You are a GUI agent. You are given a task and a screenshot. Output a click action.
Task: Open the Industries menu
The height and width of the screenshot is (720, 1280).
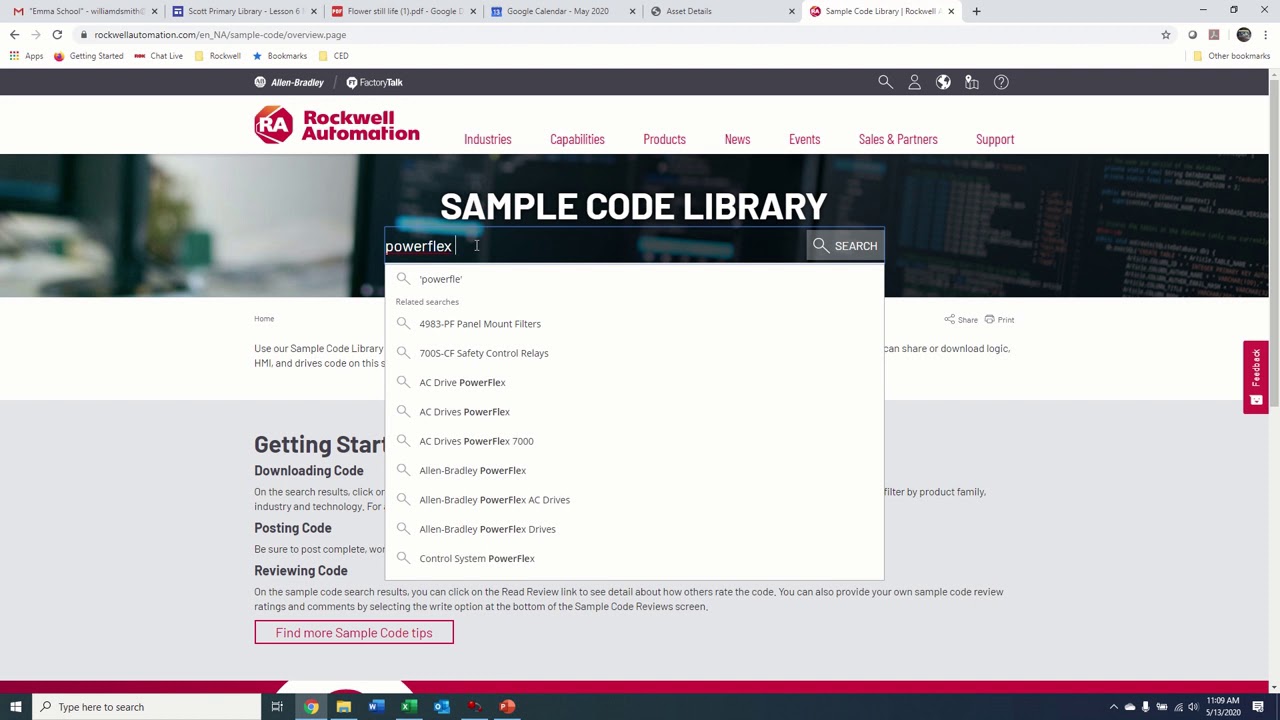488,140
